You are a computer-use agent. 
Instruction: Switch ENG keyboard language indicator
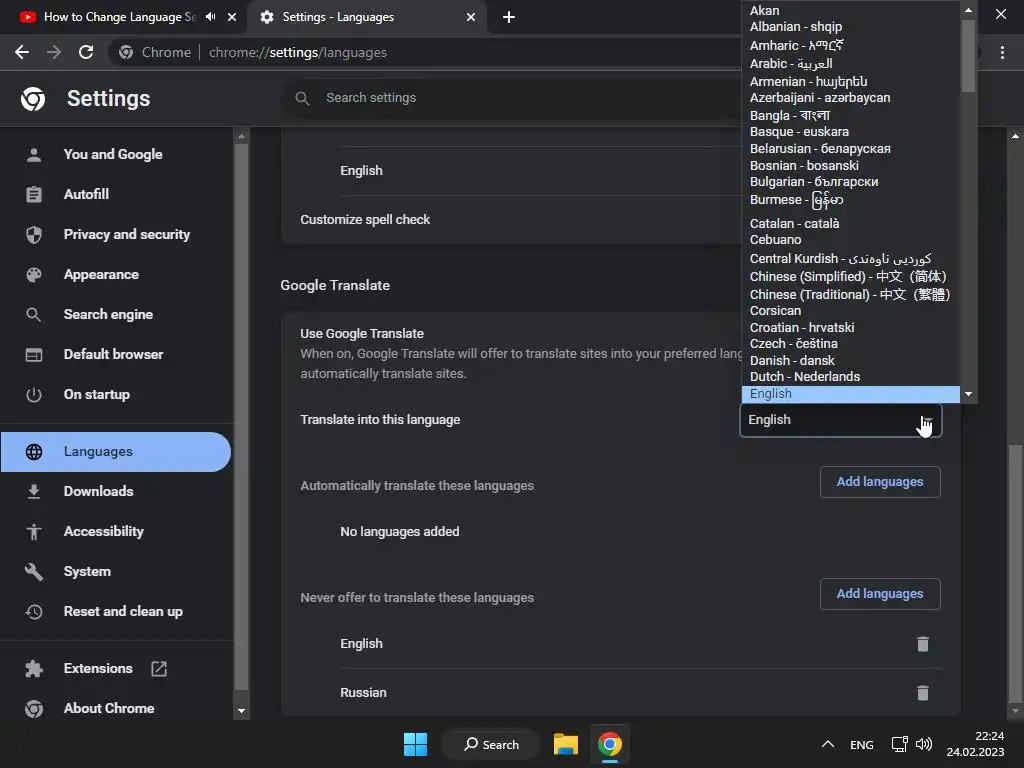861,744
